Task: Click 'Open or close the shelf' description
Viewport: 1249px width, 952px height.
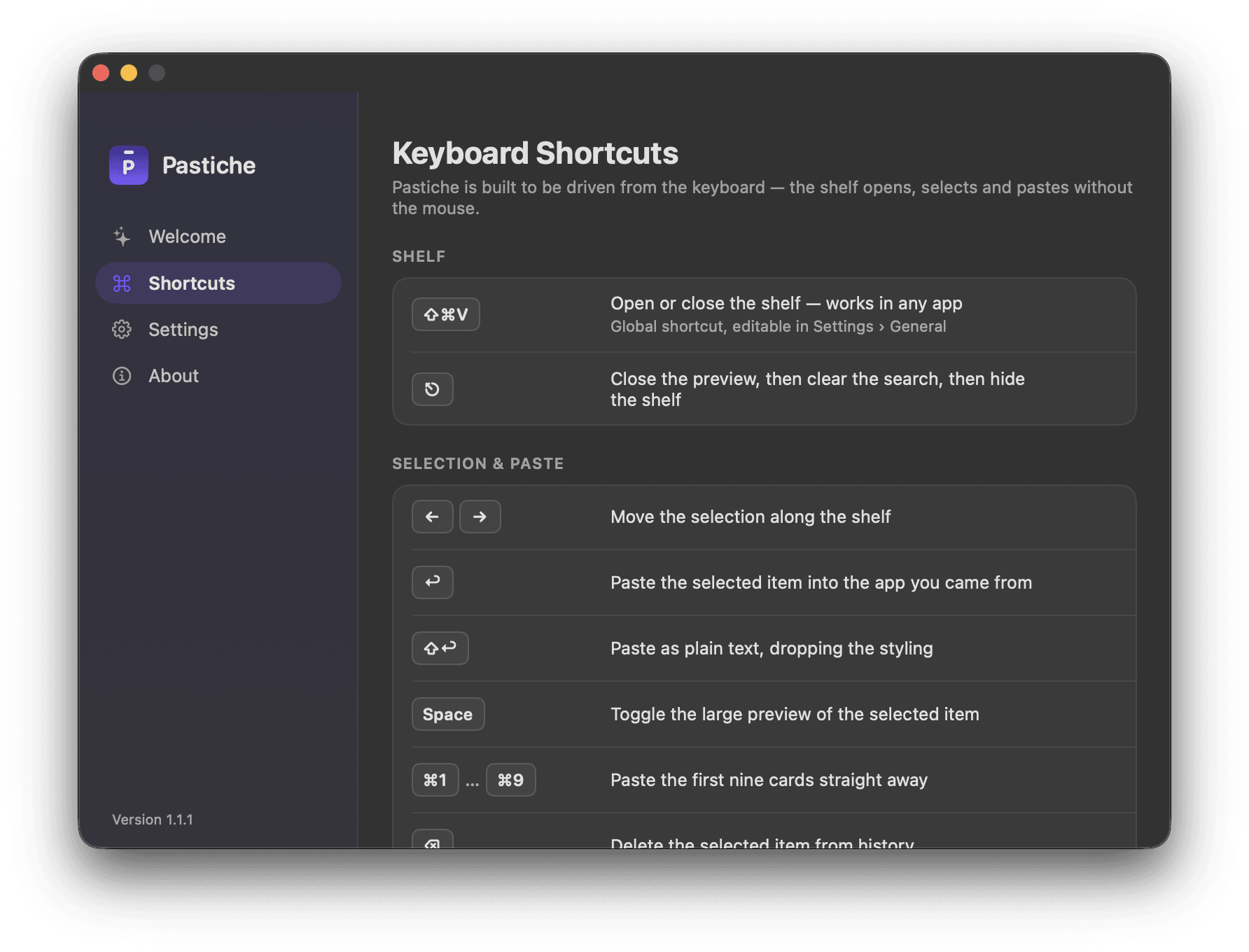Action: [786, 303]
